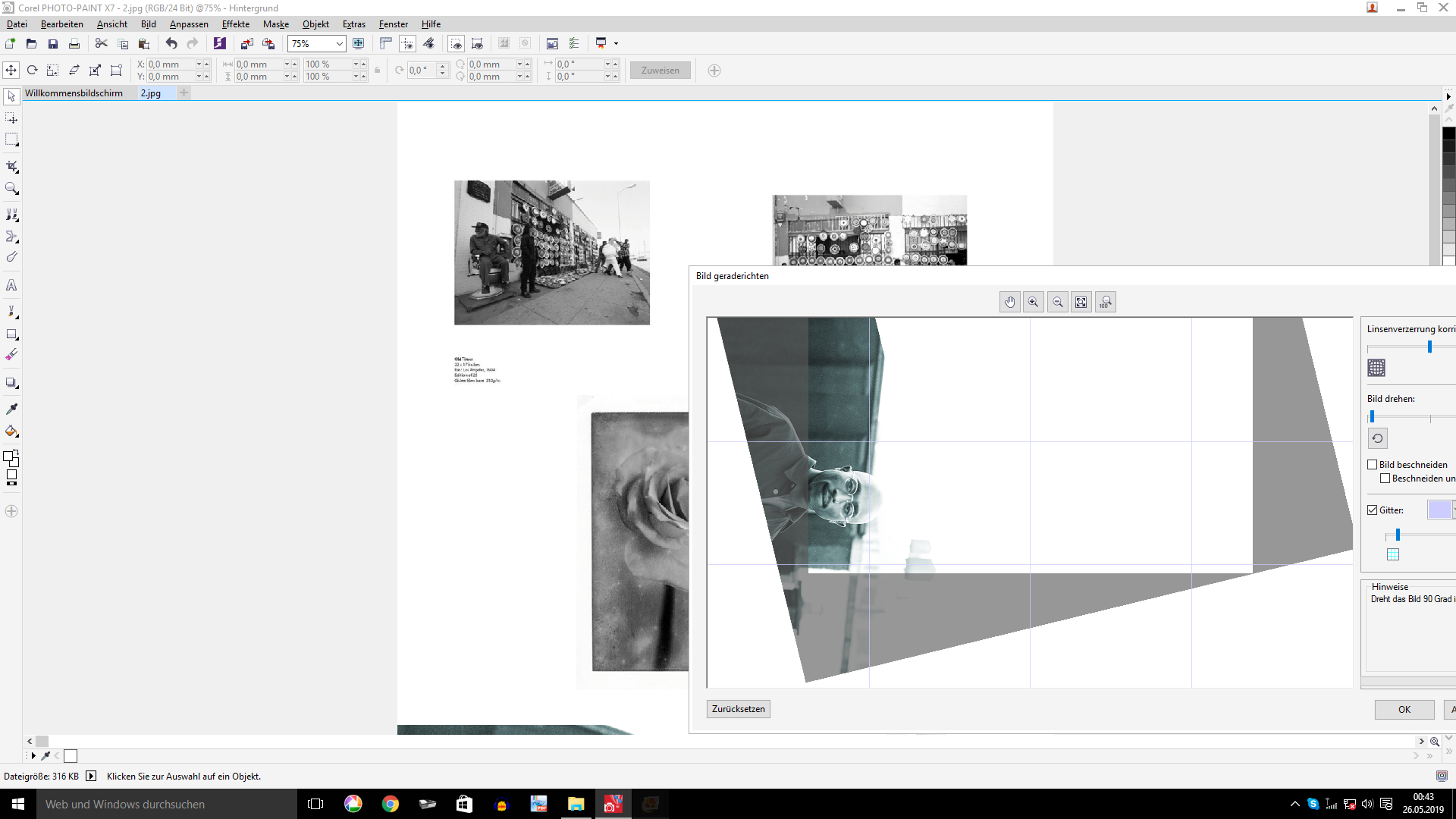
Task: Click the Save disk icon
Action: point(52,44)
